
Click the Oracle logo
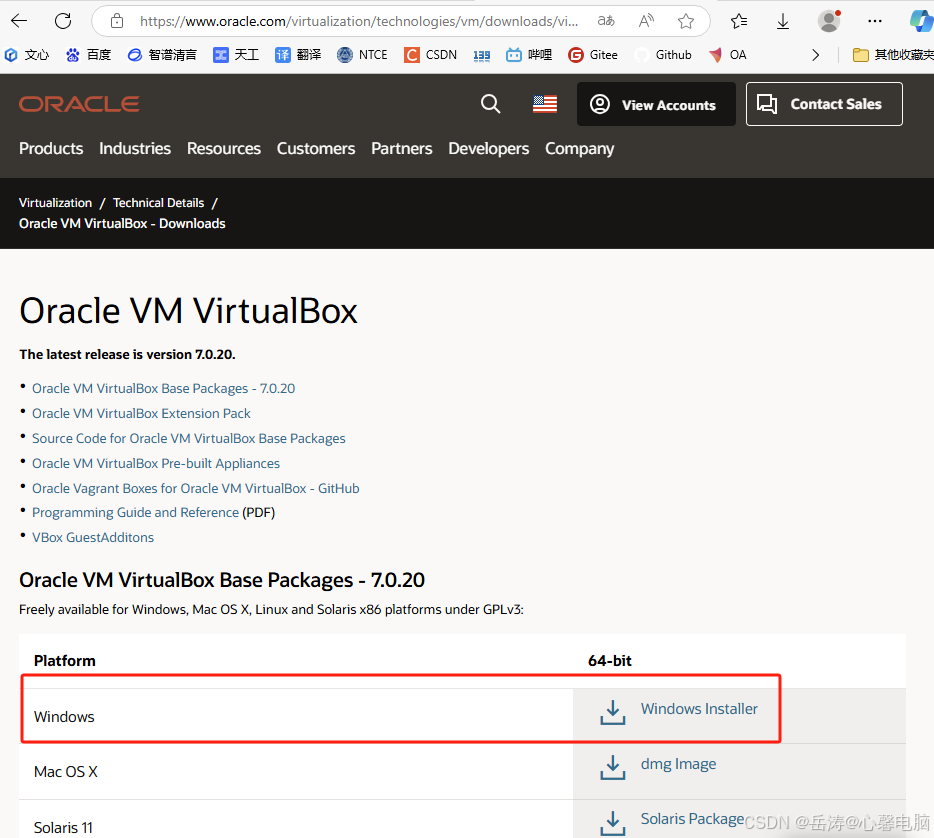[79, 104]
